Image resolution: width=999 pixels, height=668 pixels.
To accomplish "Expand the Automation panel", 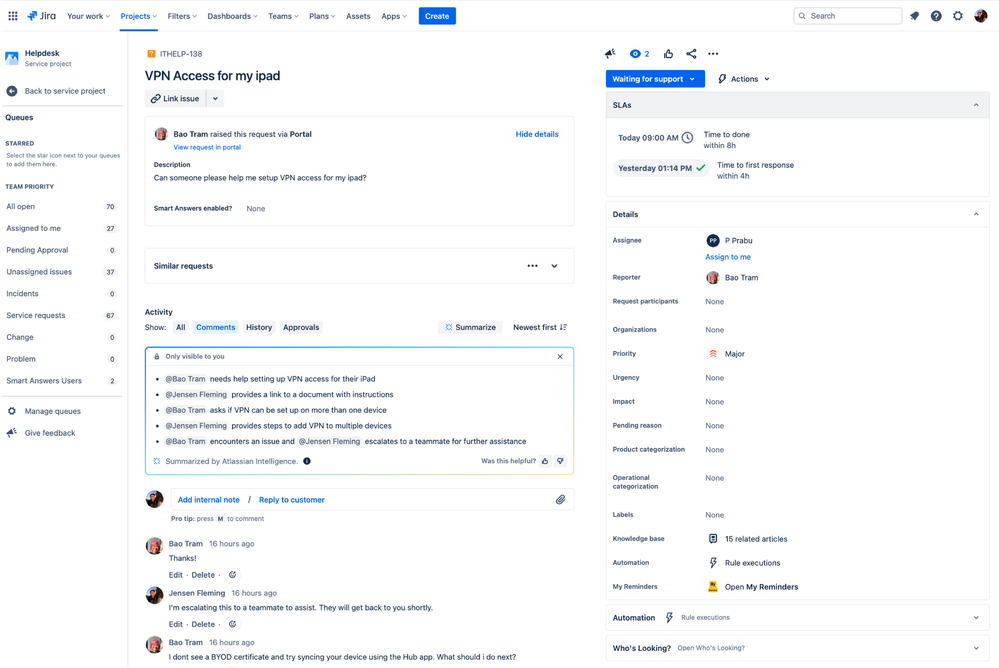I will tap(976, 618).
